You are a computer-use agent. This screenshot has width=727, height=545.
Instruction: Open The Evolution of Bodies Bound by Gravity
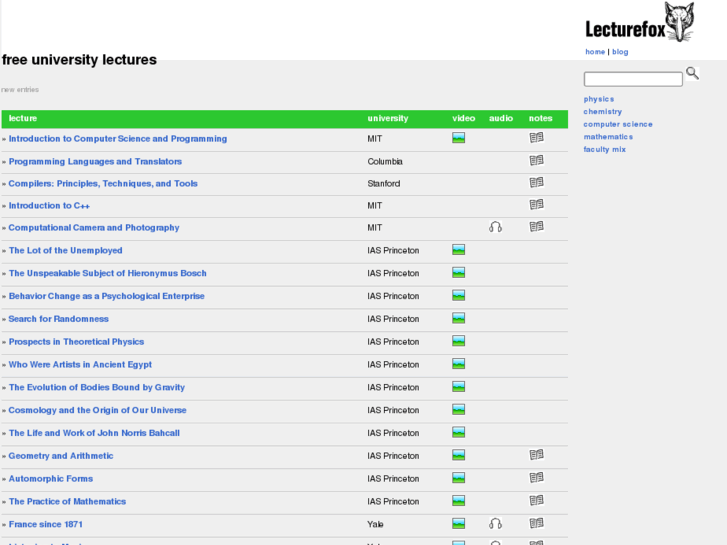click(x=96, y=387)
